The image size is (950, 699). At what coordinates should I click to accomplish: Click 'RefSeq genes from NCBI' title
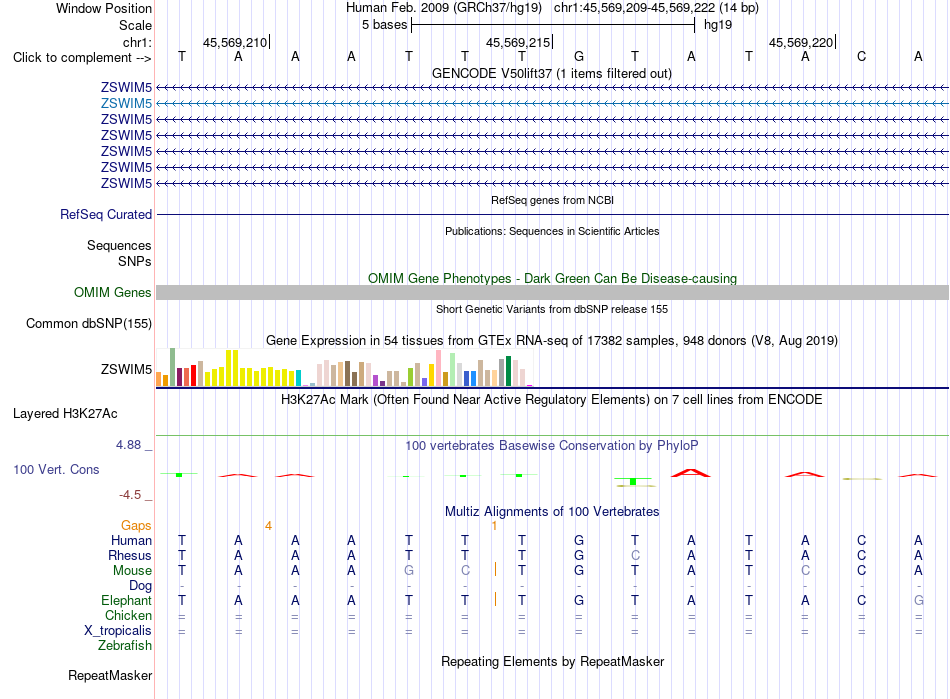pos(553,200)
